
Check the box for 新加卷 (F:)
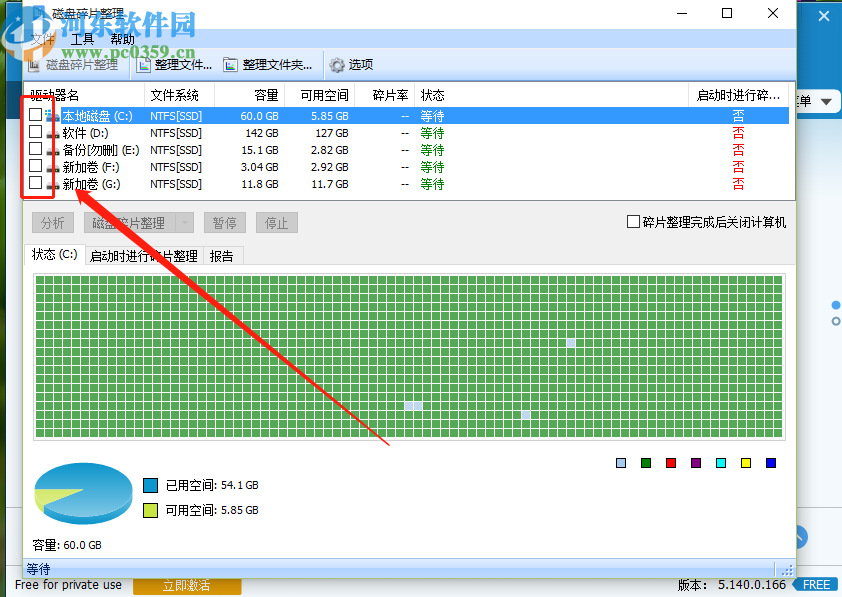pos(35,165)
